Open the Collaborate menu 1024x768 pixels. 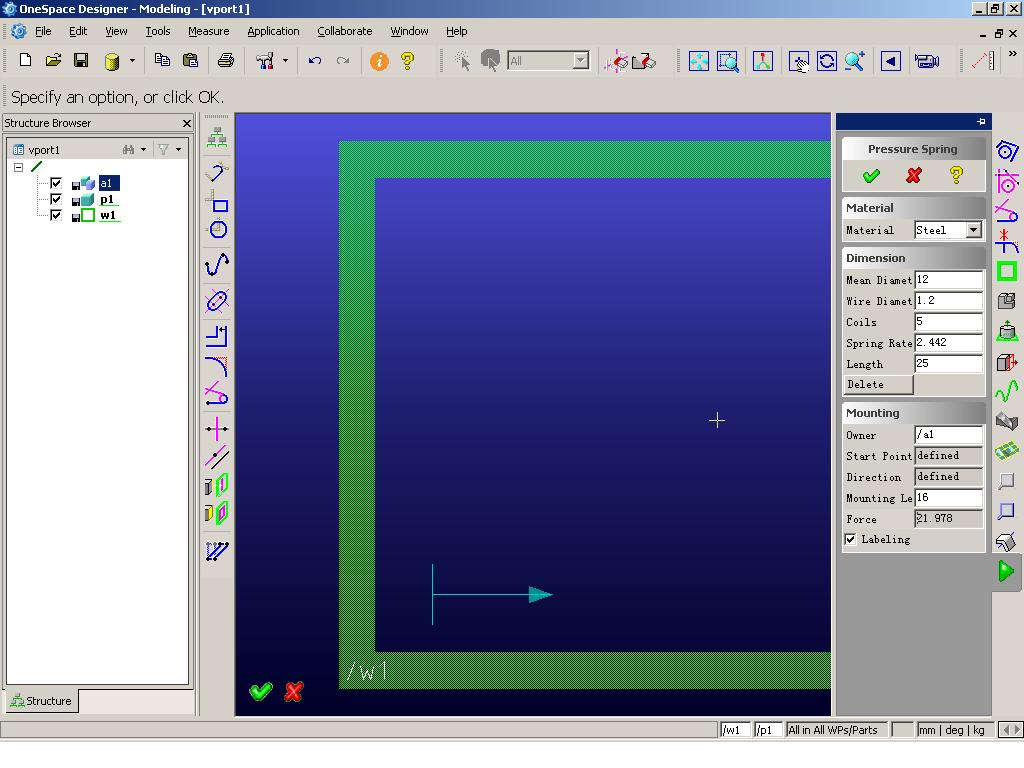(x=344, y=31)
